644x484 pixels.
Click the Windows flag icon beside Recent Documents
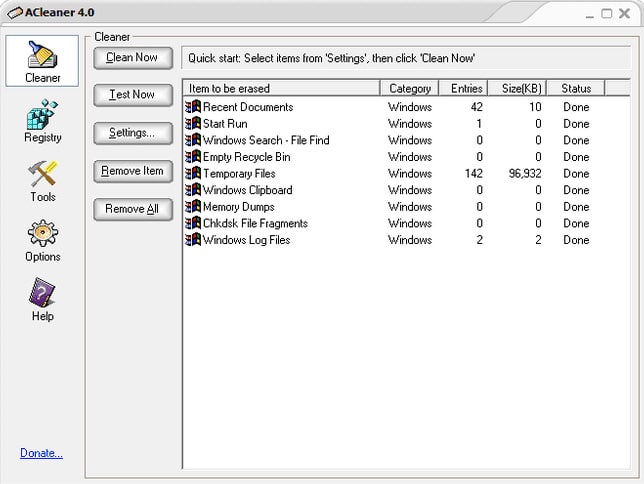pyautogui.click(x=193, y=107)
